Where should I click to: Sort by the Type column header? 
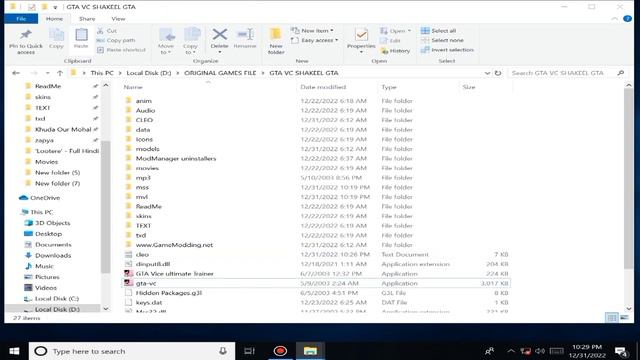point(389,87)
